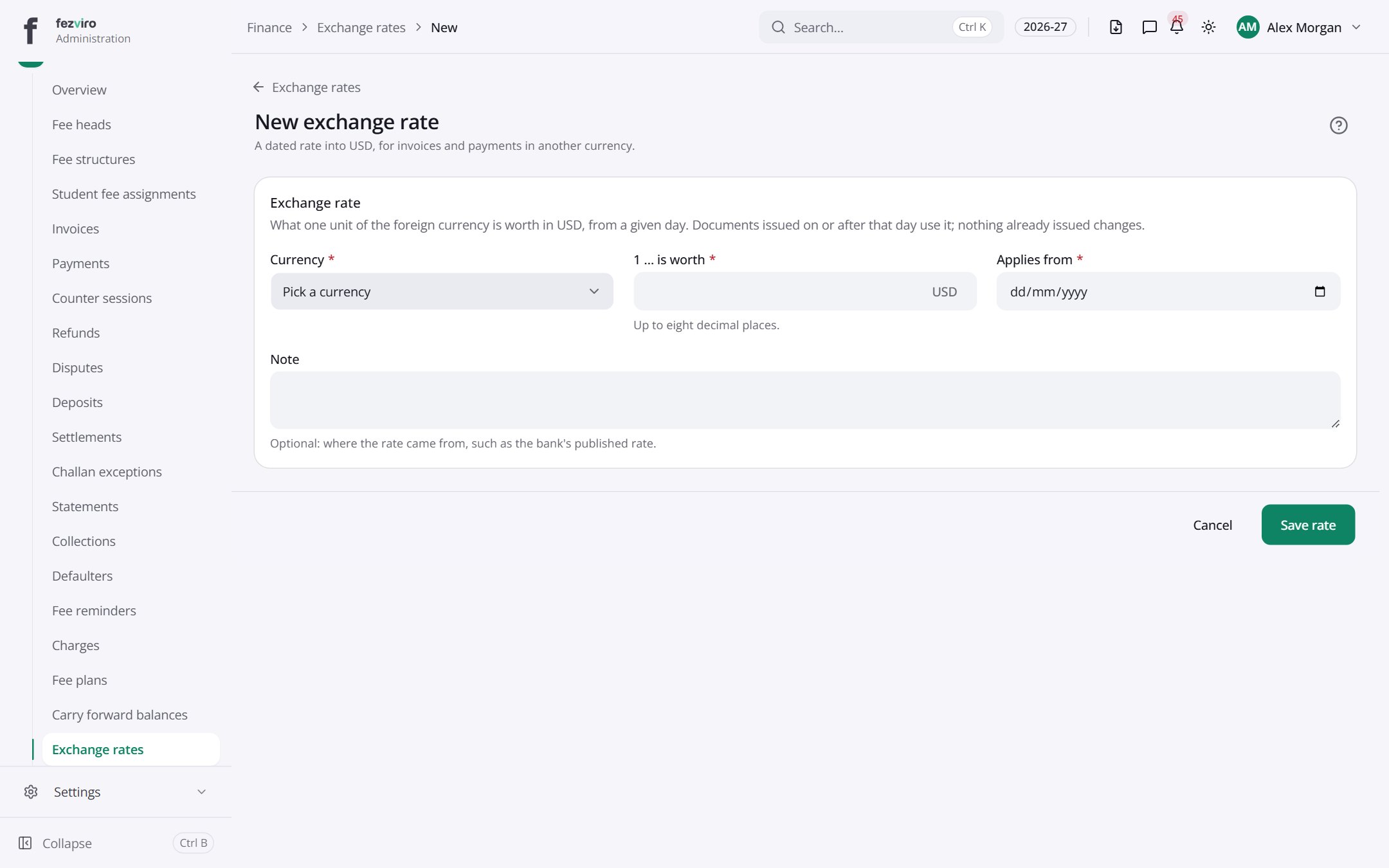Open Settlements in the sidebar
This screenshot has height=868, width=1389.
(x=131, y=437)
